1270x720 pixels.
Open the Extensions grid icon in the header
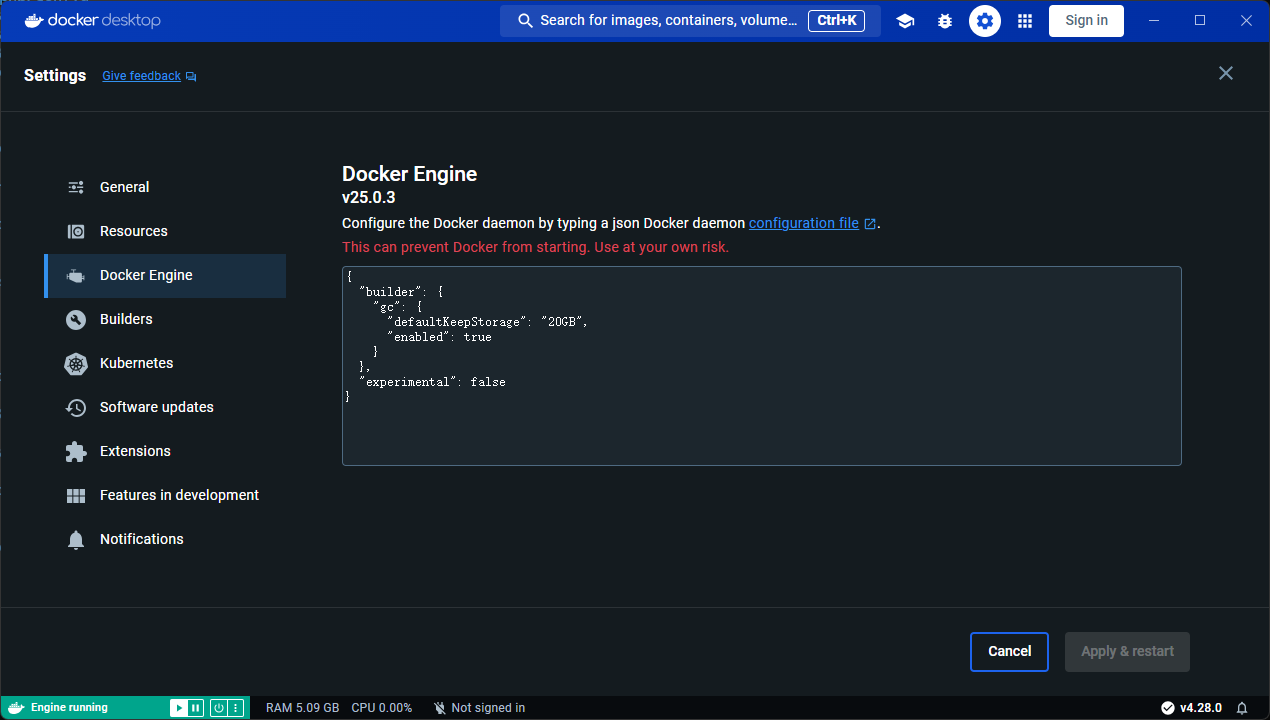pos(1025,21)
